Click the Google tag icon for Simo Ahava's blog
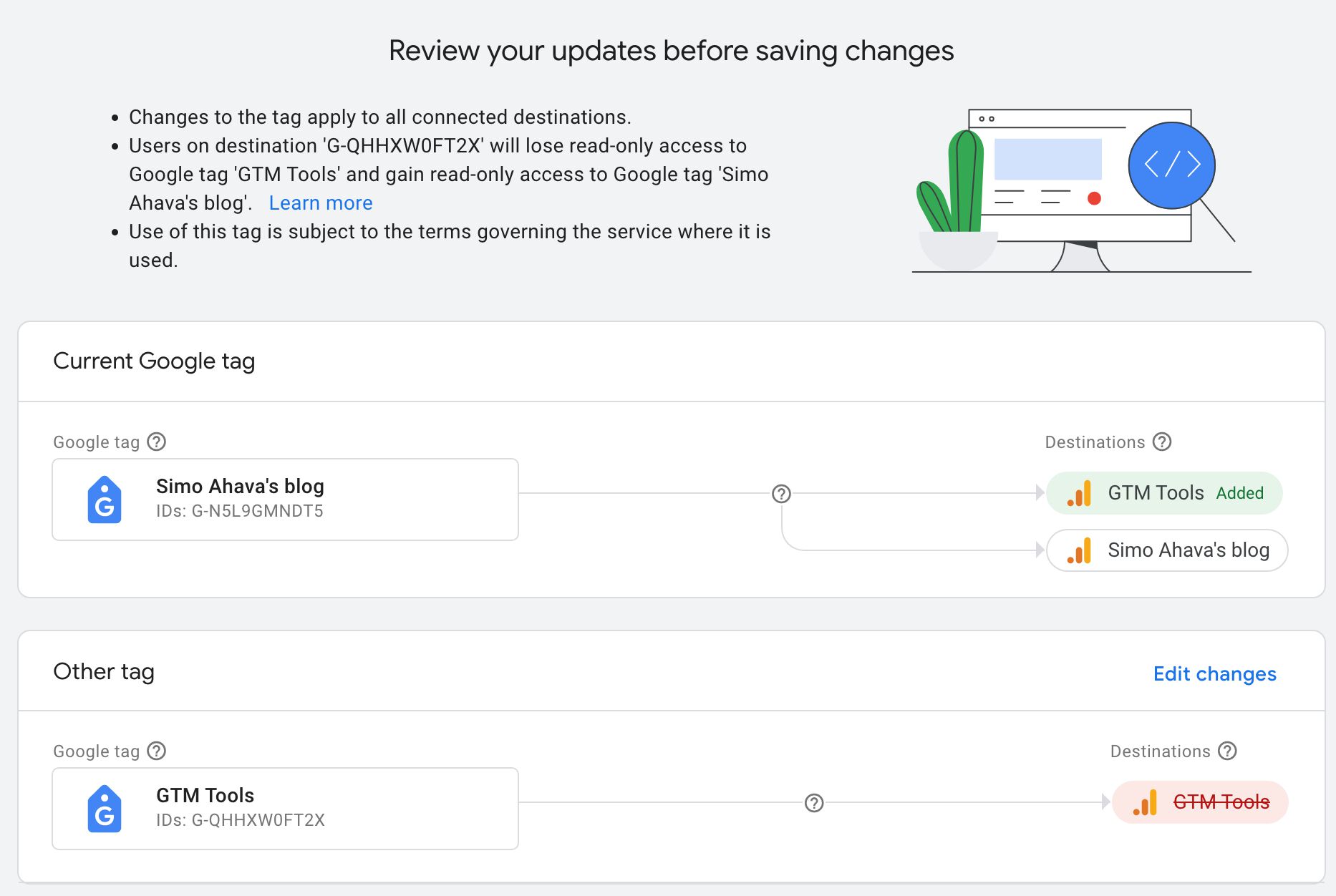1336x896 pixels. pos(105,500)
